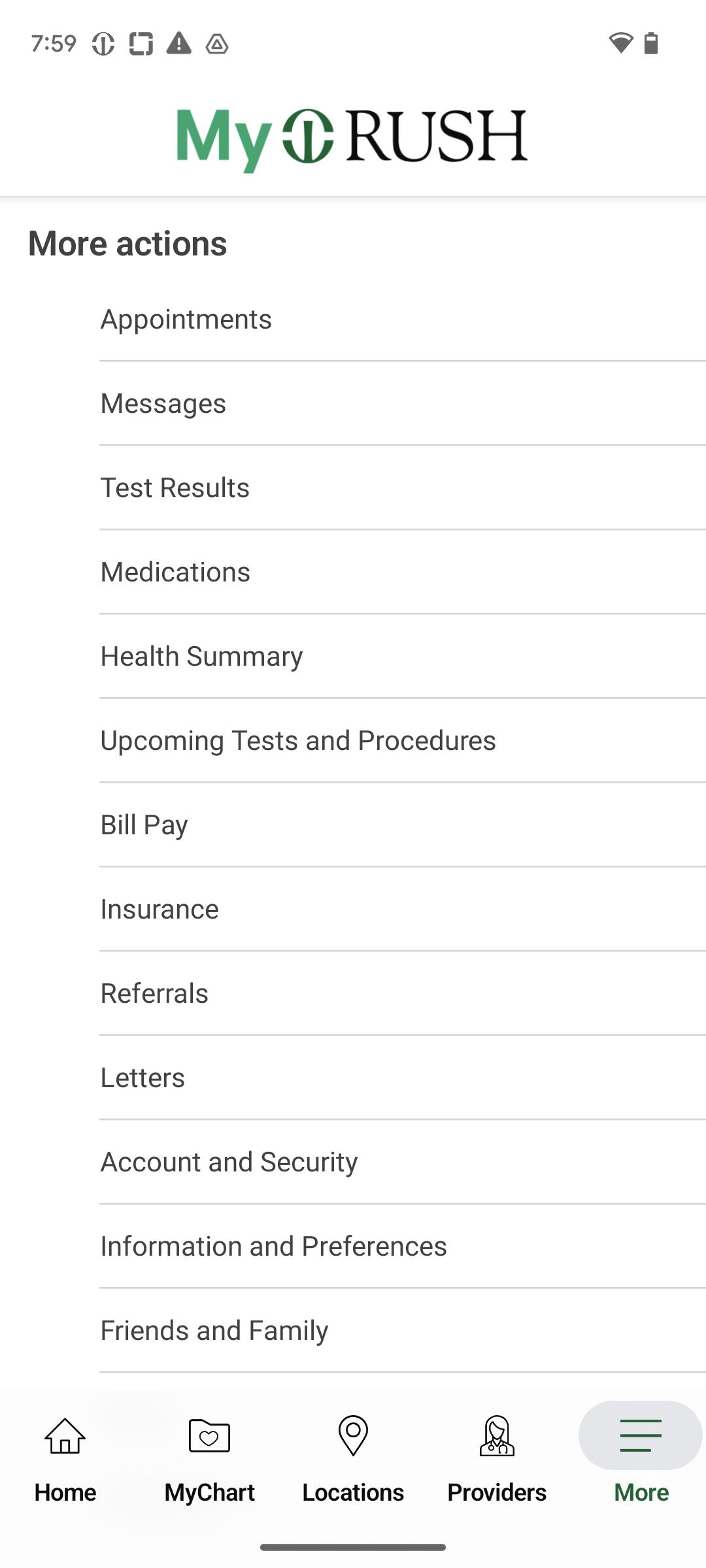View Test Results
Image resolution: width=706 pixels, height=1568 pixels.
click(403, 488)
